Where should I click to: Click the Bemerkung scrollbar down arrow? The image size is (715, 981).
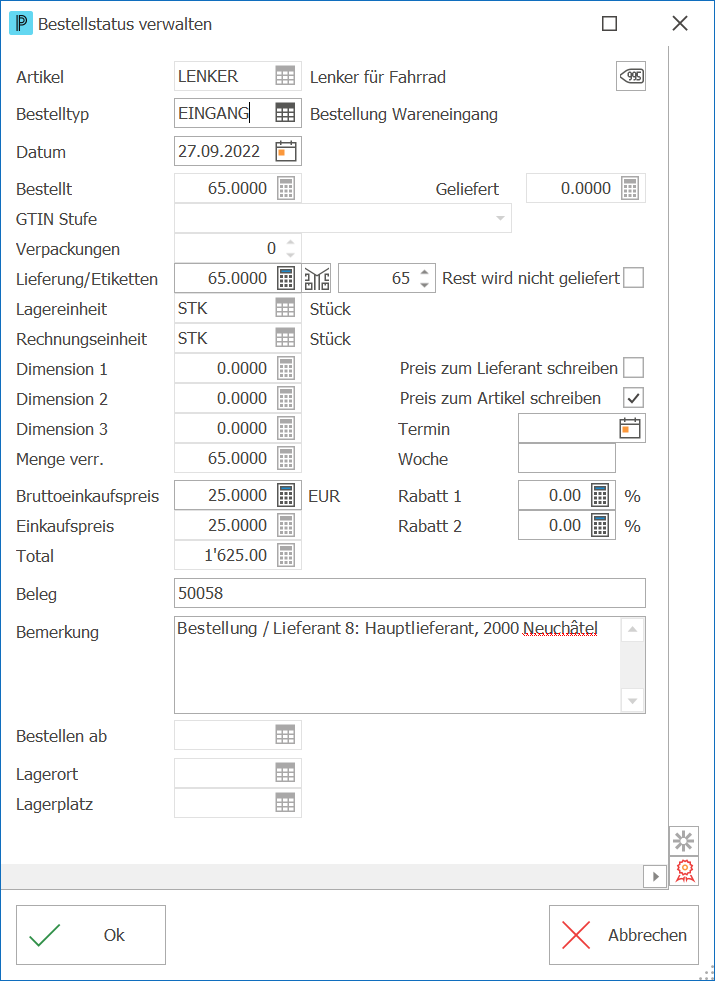(632, 701)
